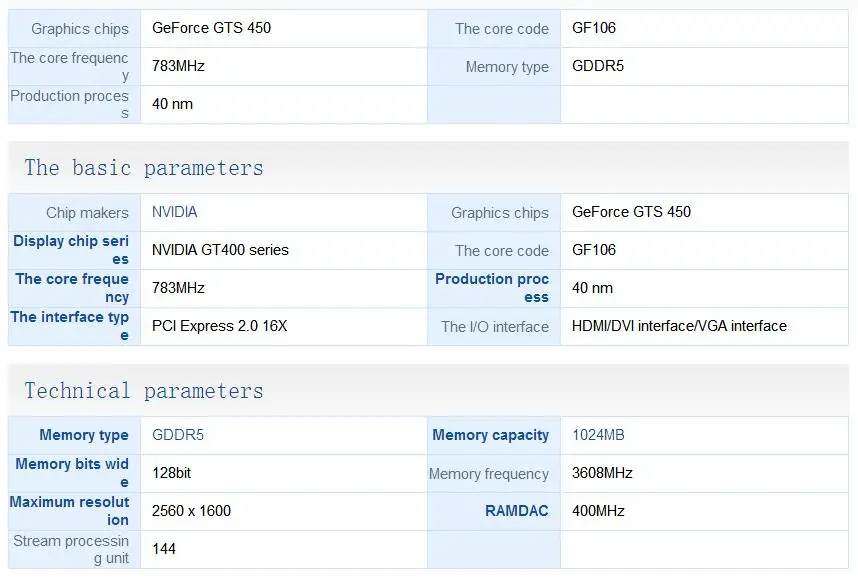
Task: Click the 1024MB memory capacity value
Action: tap(598, 435)
